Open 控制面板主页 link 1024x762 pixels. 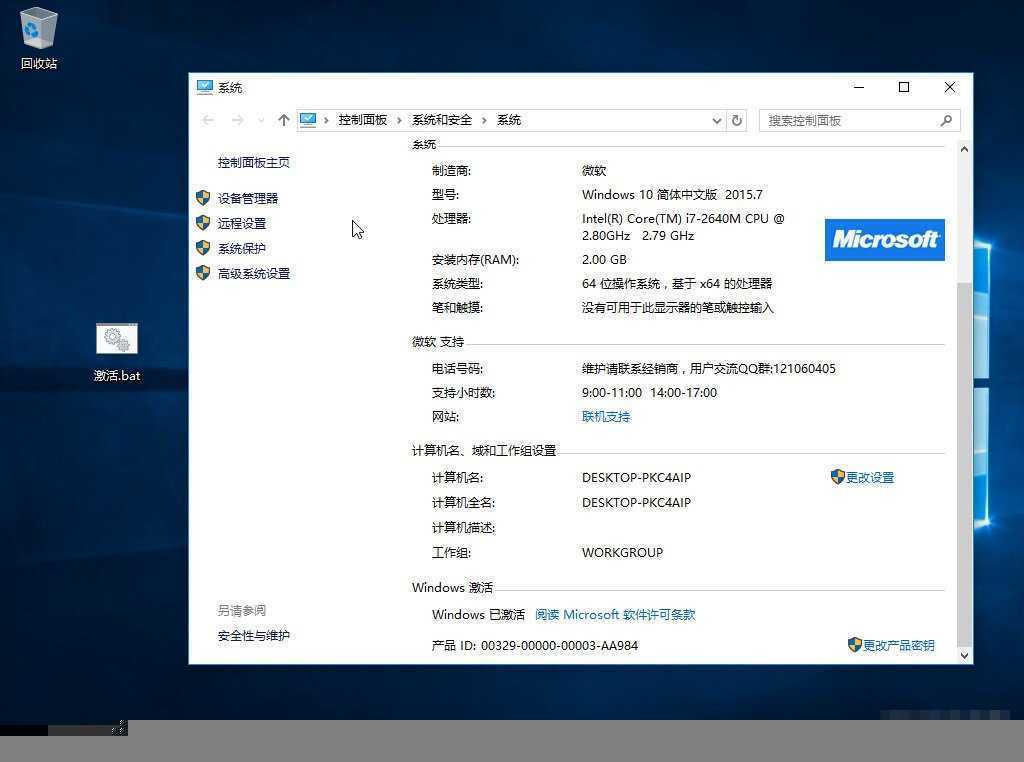[x=253, y=163]
